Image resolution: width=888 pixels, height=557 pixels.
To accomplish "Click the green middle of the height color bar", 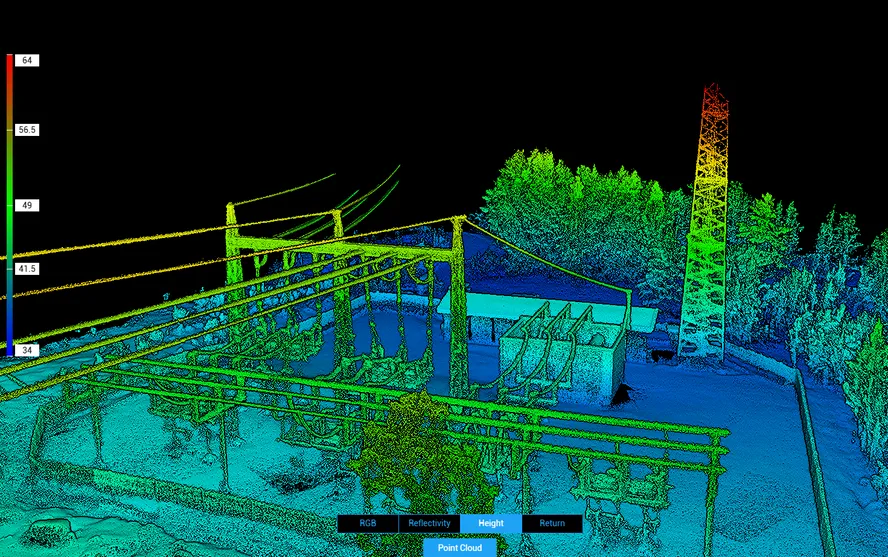I will [x=9, y=205].
